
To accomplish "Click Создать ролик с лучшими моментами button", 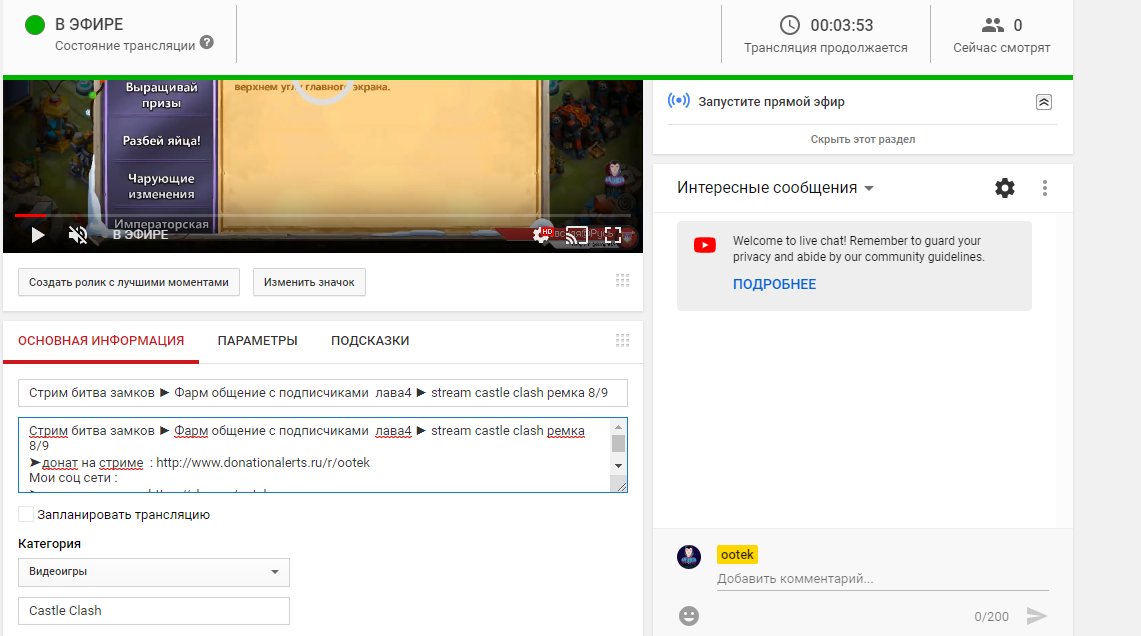I will point(129,282).
